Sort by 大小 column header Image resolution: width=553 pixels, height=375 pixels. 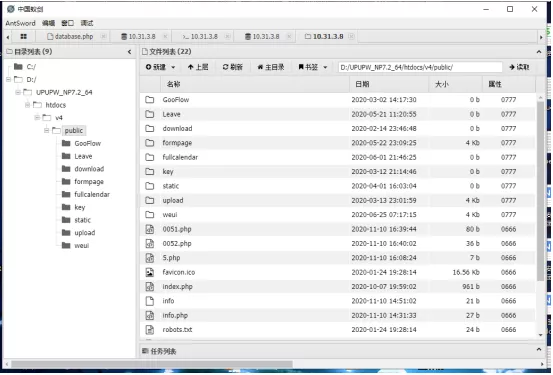pyautogui.click(x=456, y=84)
